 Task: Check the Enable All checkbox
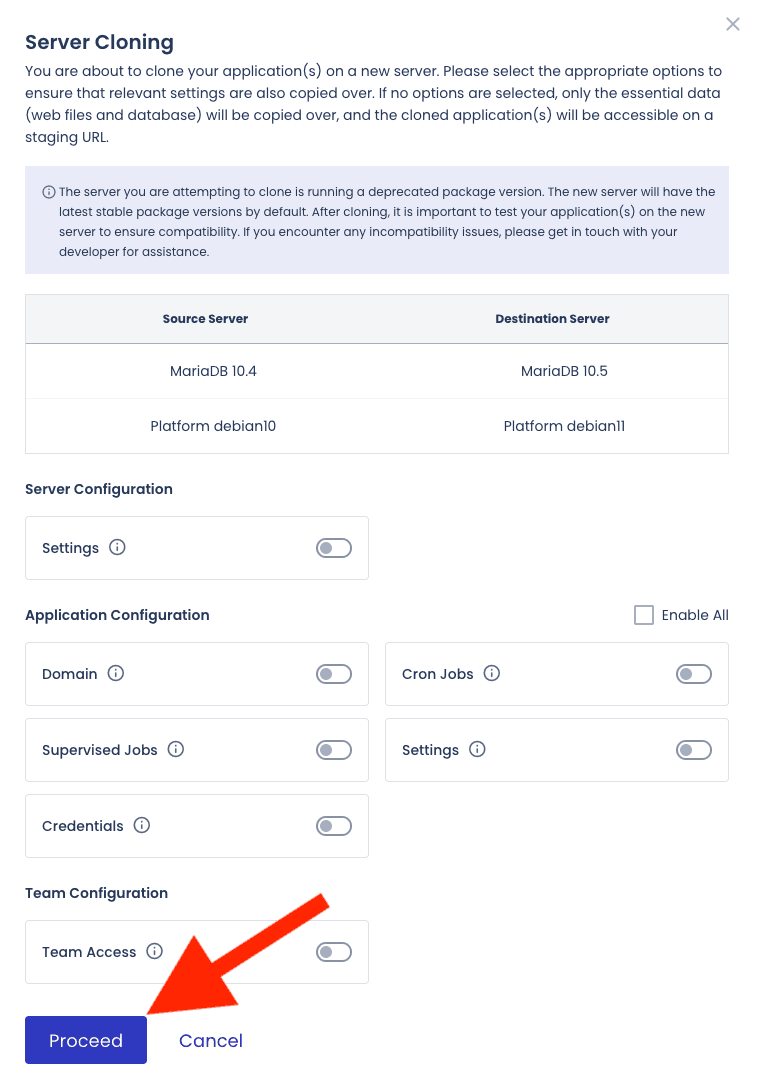tap(644, 614)
